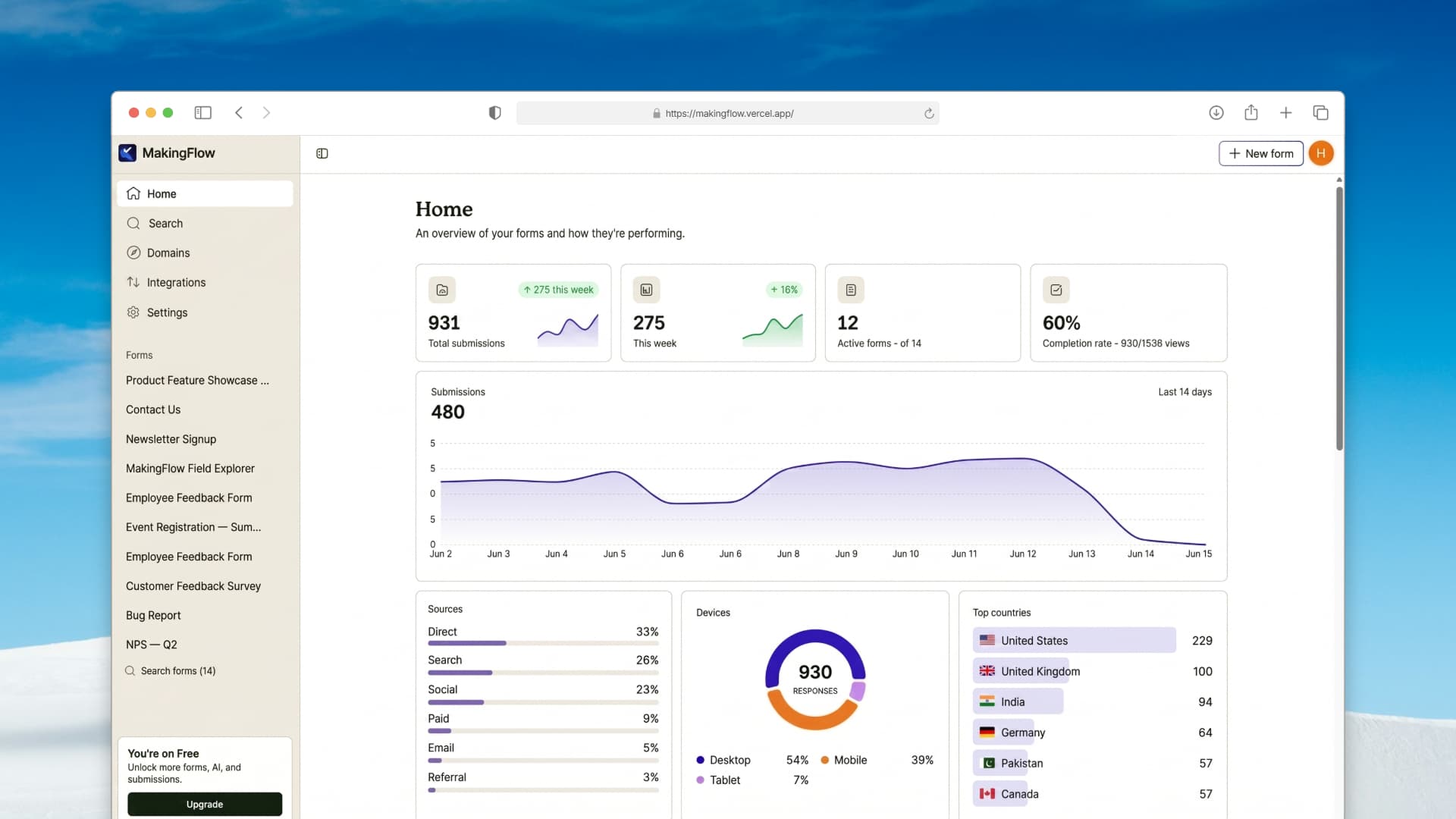Screen dimensions: 1456x819
Task: Toggle the Safari sidebar button
Action: pos(202,113)
